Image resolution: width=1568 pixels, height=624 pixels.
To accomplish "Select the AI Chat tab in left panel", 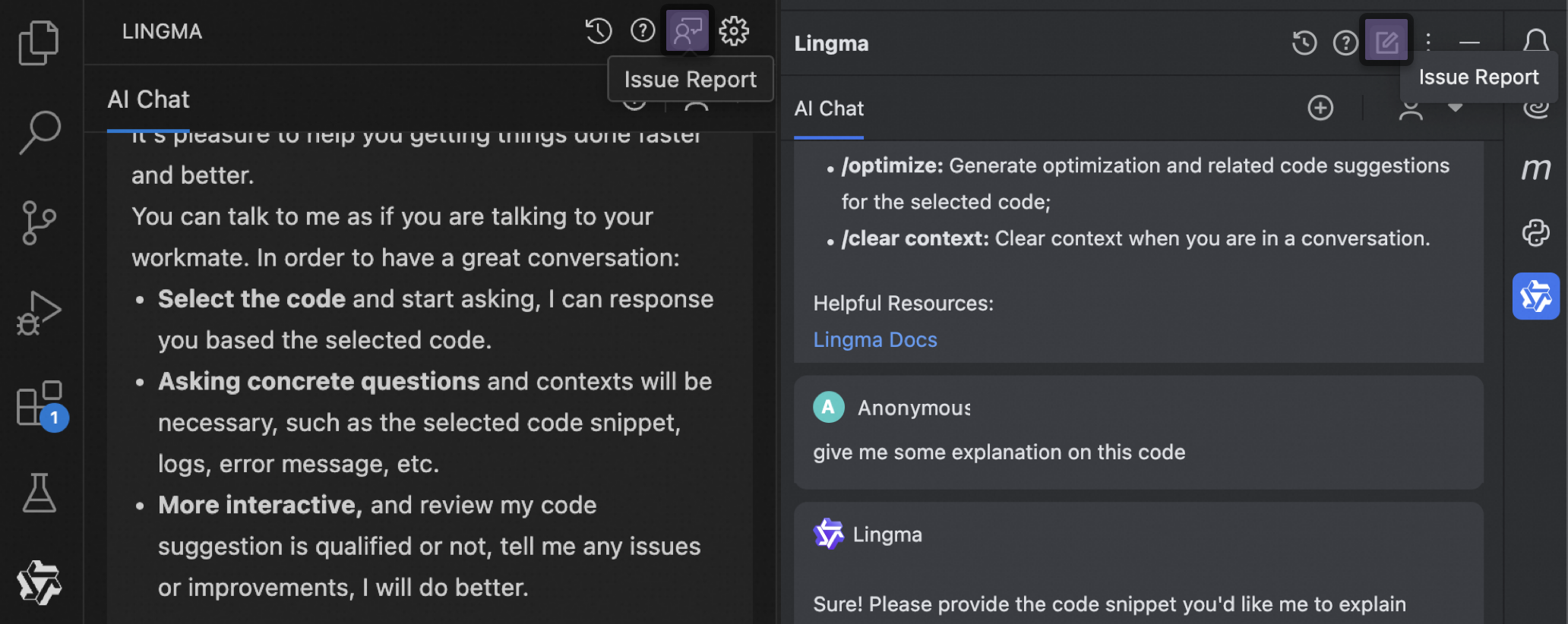I will pyautogui.click(x=148, y=99).
